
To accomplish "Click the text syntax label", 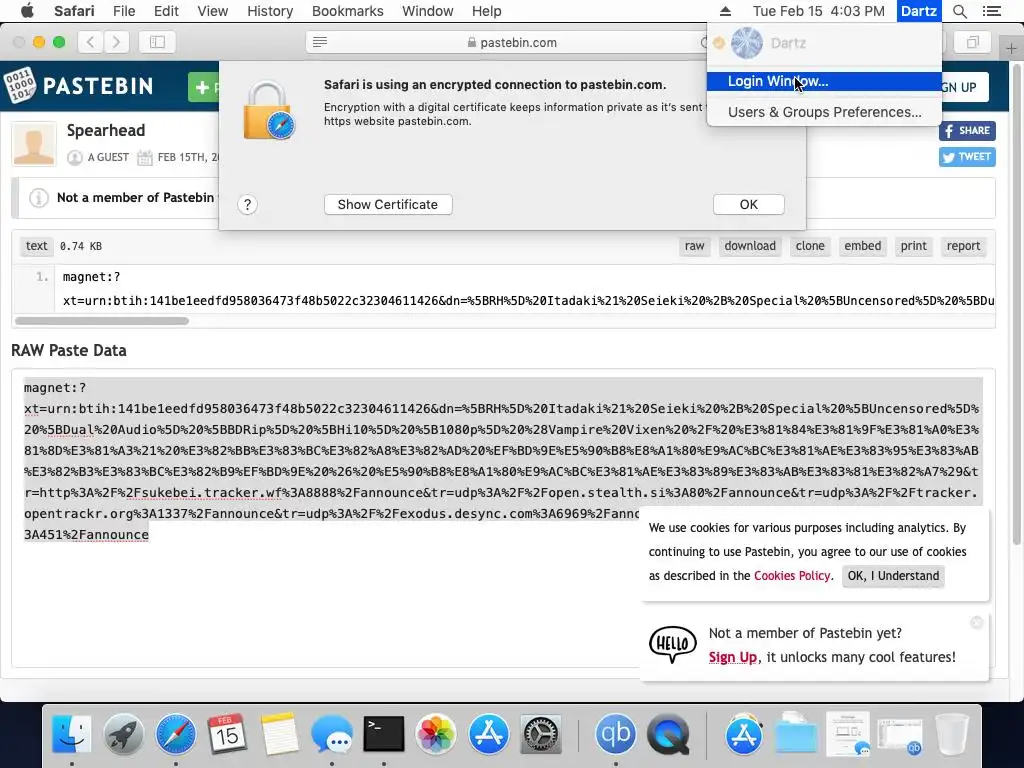I will (x=37, y=246).
